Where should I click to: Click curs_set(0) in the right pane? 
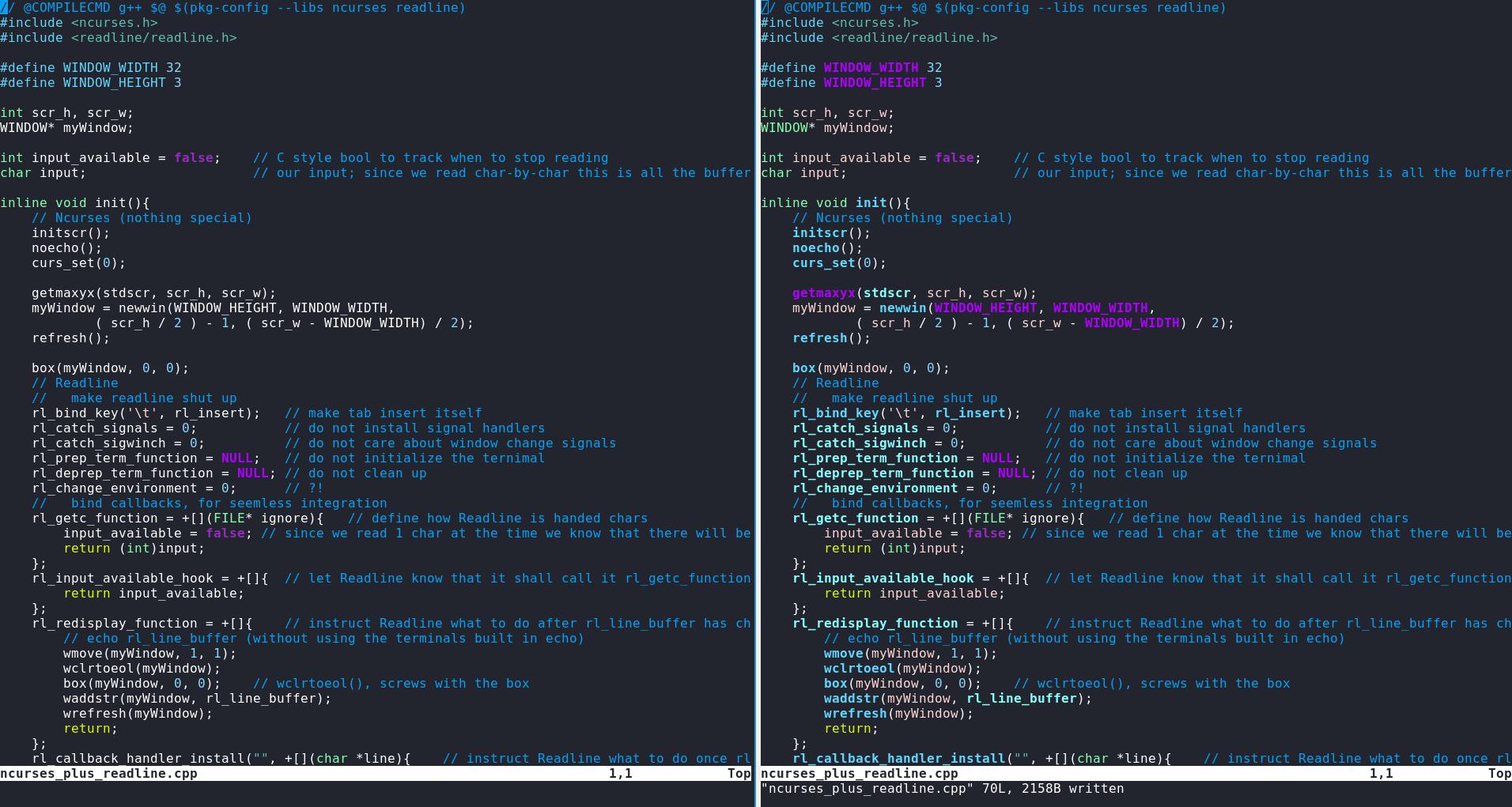coord(838,263)
